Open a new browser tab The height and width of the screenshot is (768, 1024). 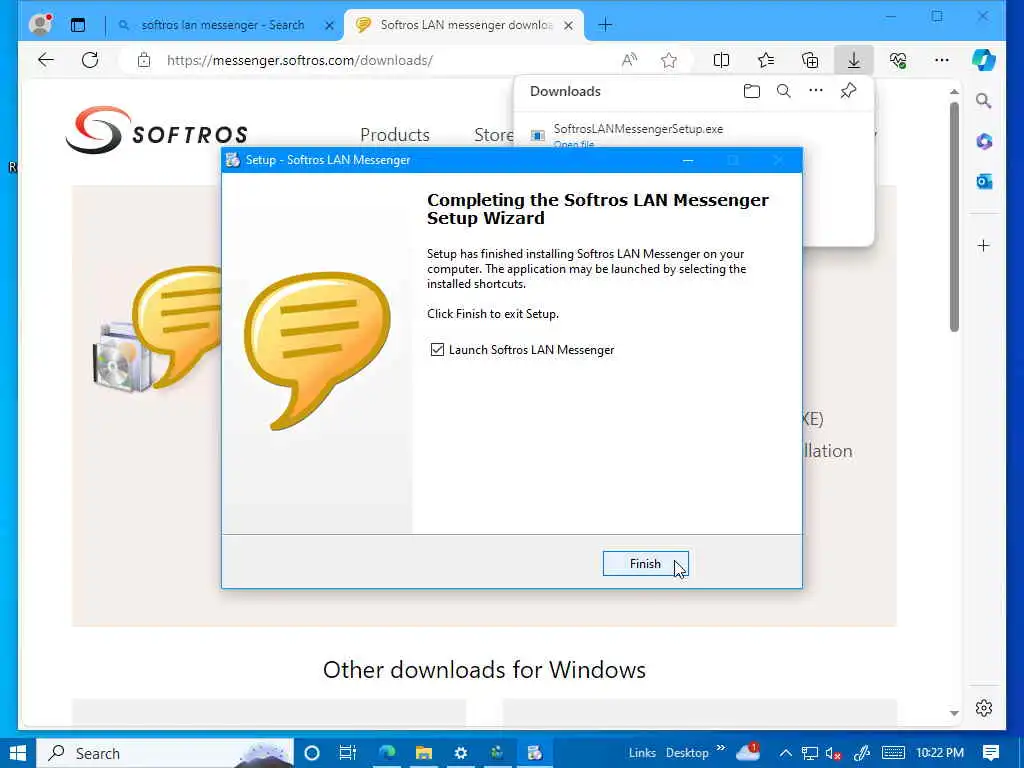[605, 25]
